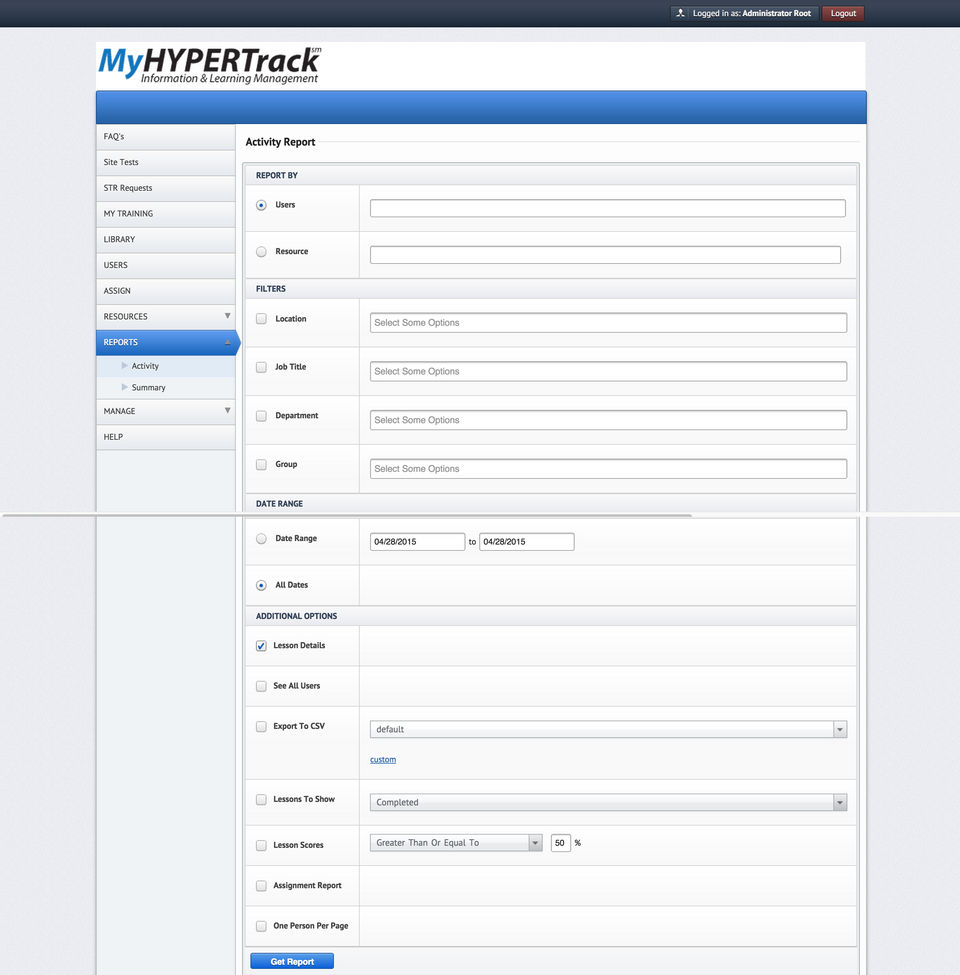Open MY TRAINING in the sidebar

pyautogui.click(x=166, y=214)
